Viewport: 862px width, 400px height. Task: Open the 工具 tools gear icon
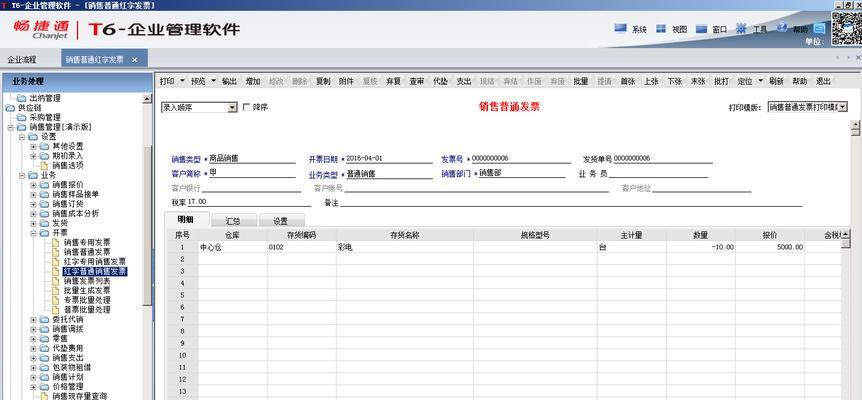pyautogui.click(x=742, y=27)
